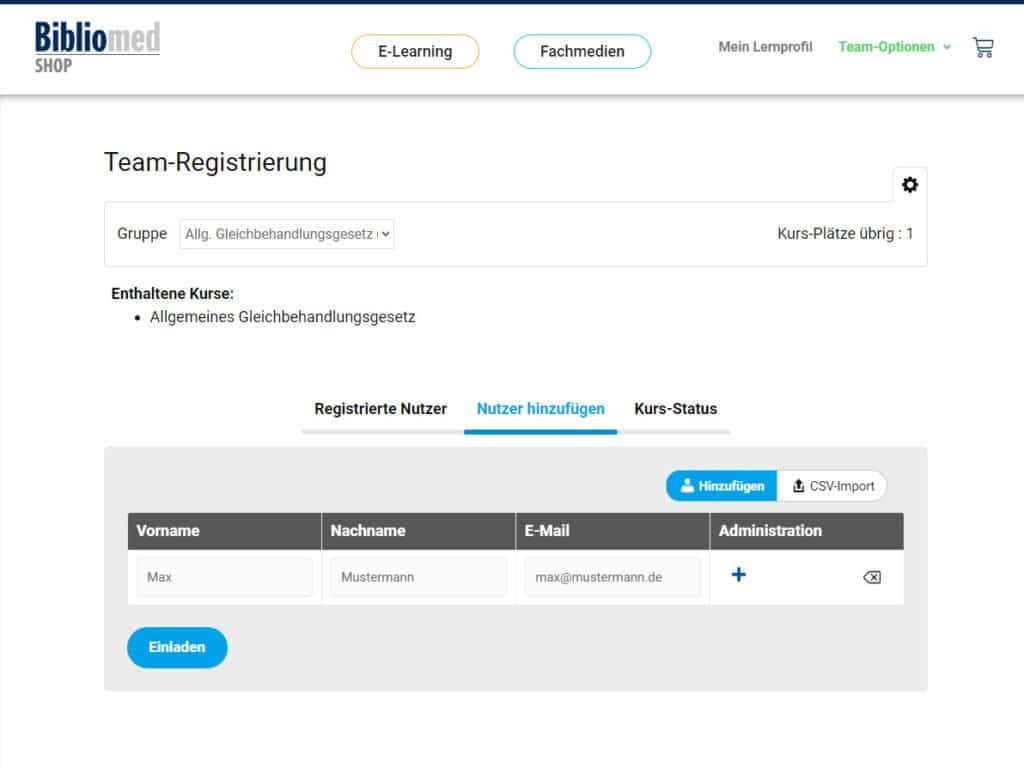Open the Kurs-Status tab
The height and width of the screenshot is (768, 1024).
(x=675, y=409)
